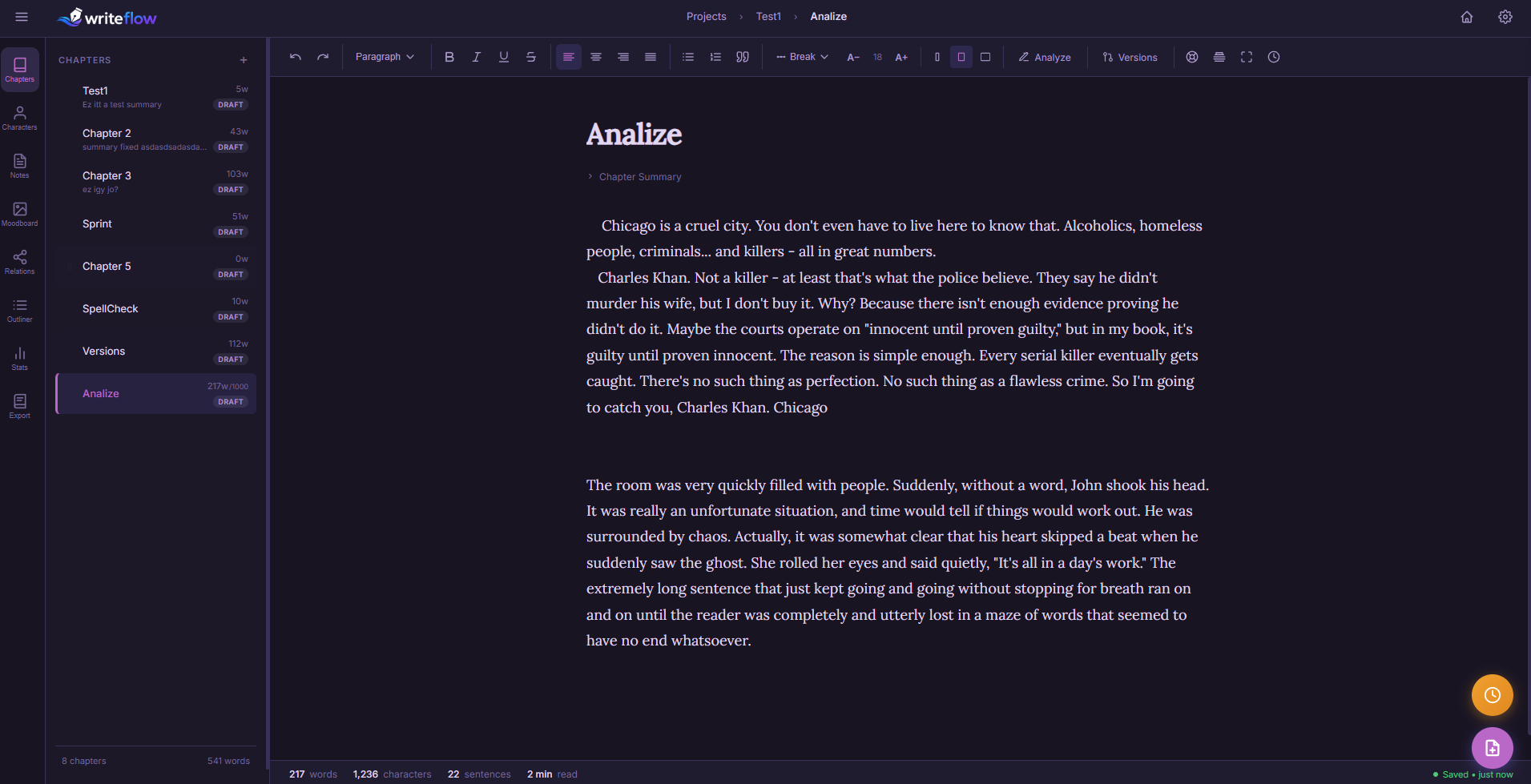
Task: Open the Break dropdown
Action: 802,57
